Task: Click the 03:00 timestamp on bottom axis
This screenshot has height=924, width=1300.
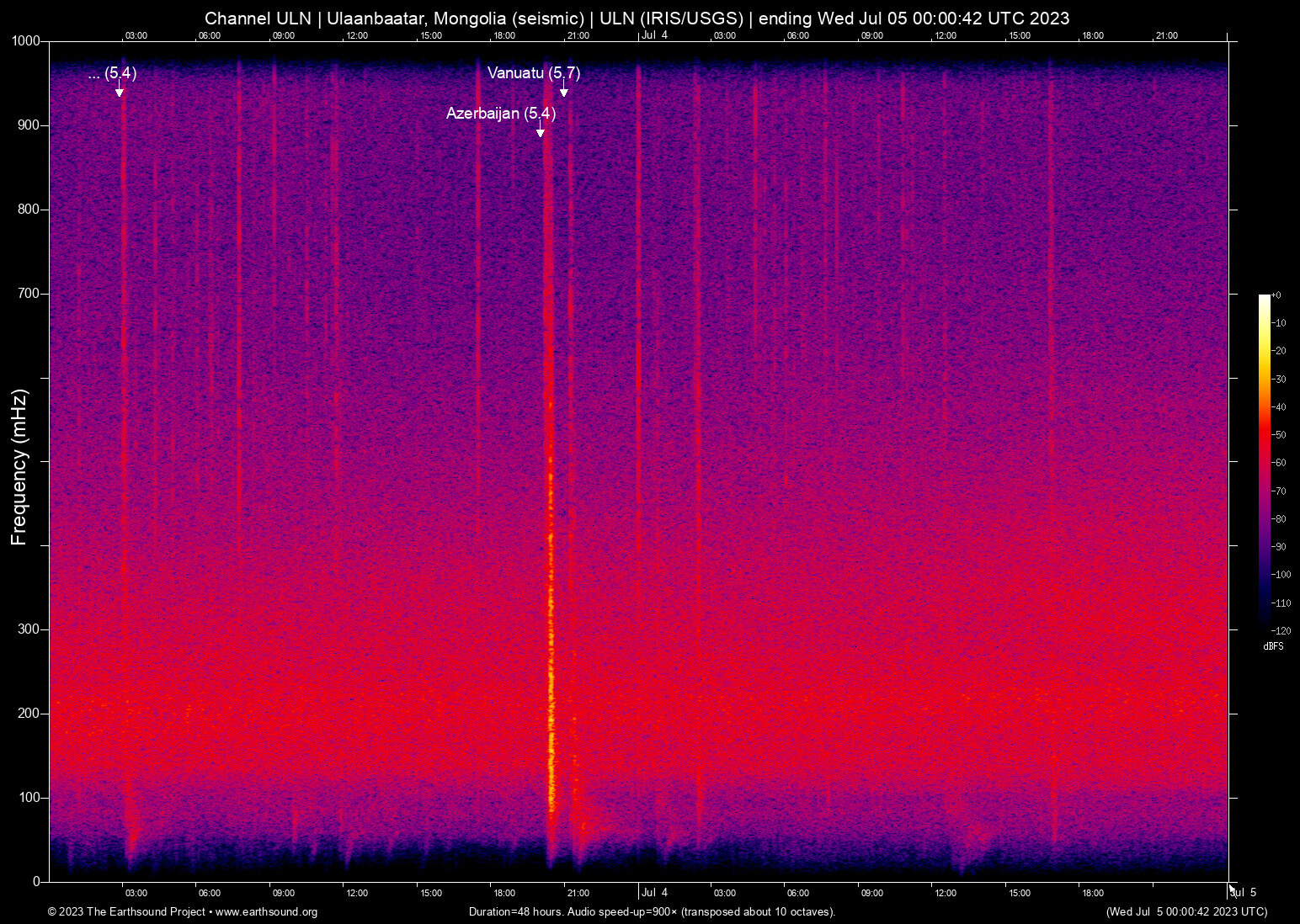Action: click(x=136, y=893)
